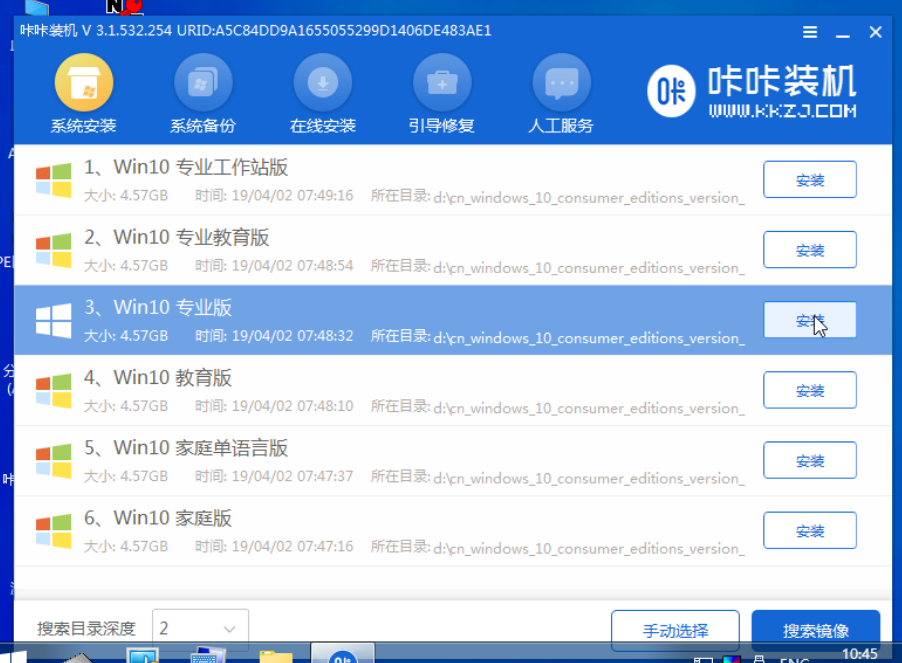Click the 手动选择 manual select button
This screenshot has height=663, width=902.
point(675,630)
